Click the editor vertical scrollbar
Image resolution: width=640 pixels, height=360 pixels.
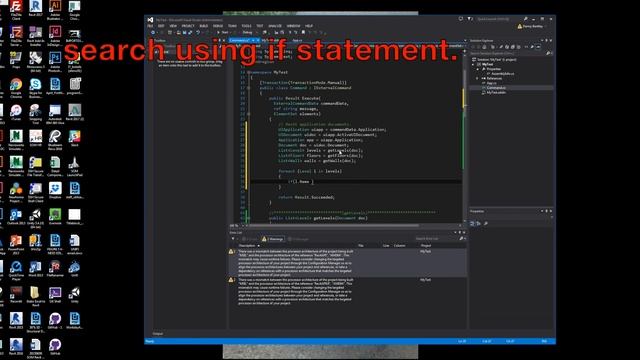point(464,135)
